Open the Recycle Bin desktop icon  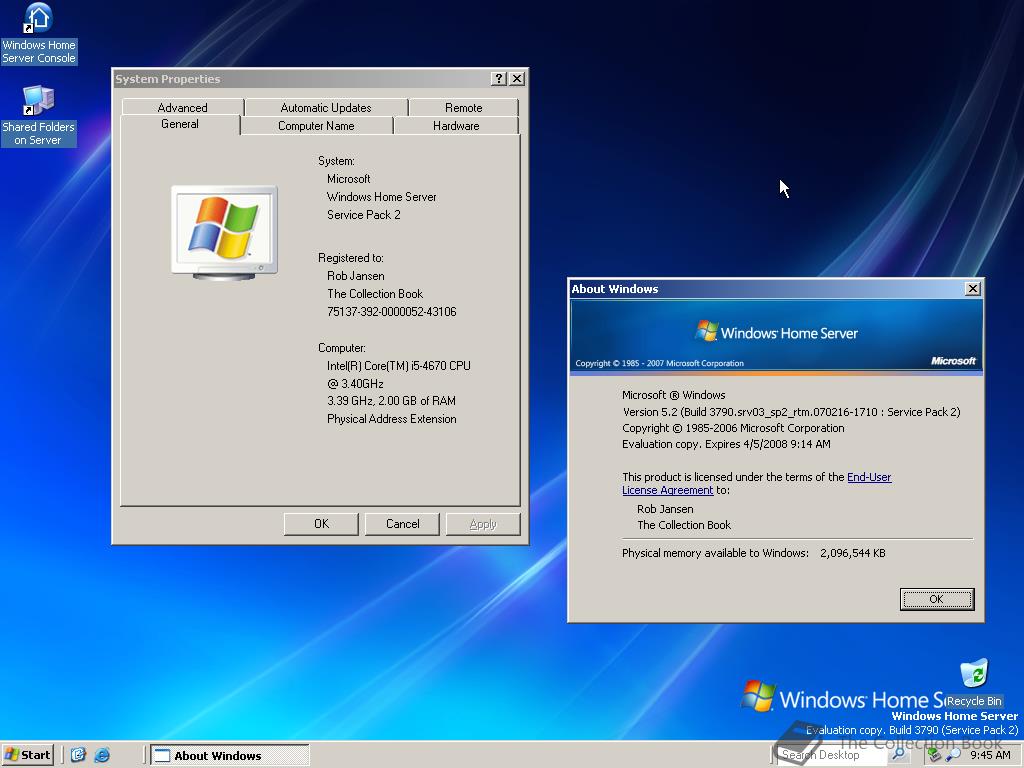click(974, 683)
